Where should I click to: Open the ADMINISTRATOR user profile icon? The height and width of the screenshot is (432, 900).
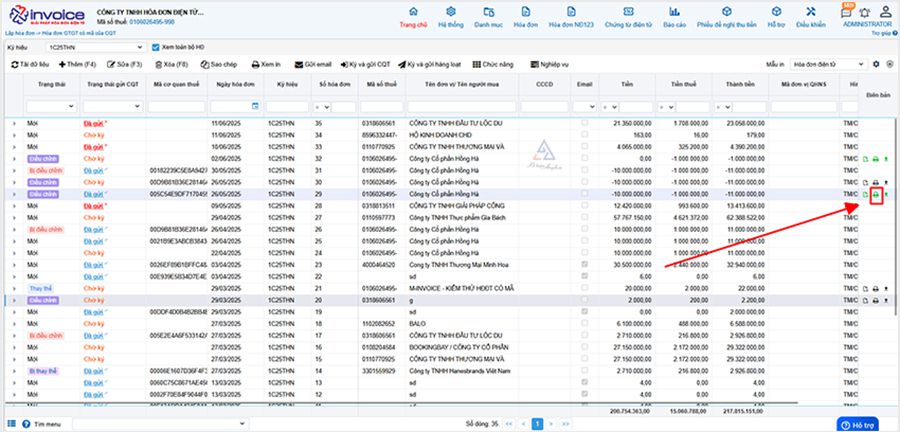(x=885, y=12)
